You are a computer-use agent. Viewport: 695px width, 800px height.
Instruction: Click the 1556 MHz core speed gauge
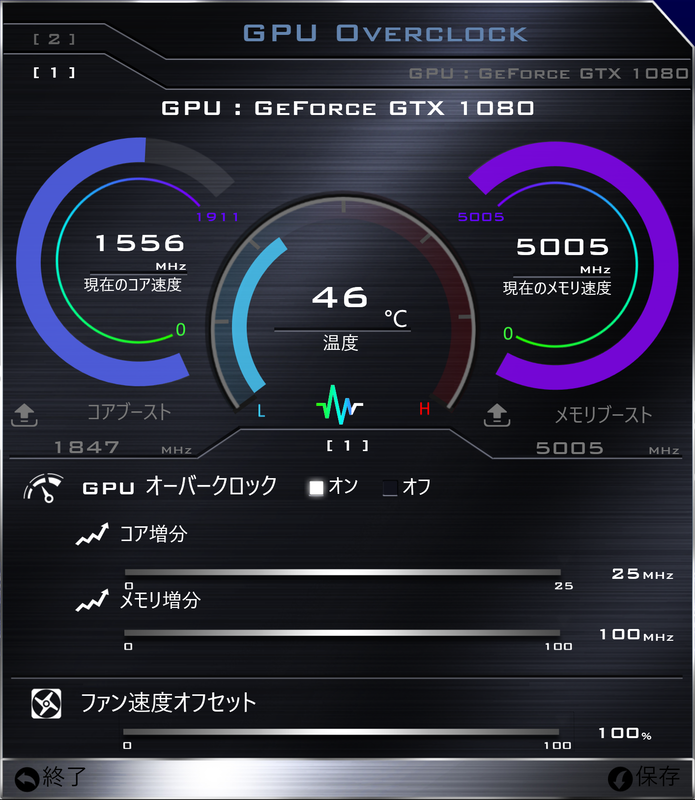click(x=127, y=261)
